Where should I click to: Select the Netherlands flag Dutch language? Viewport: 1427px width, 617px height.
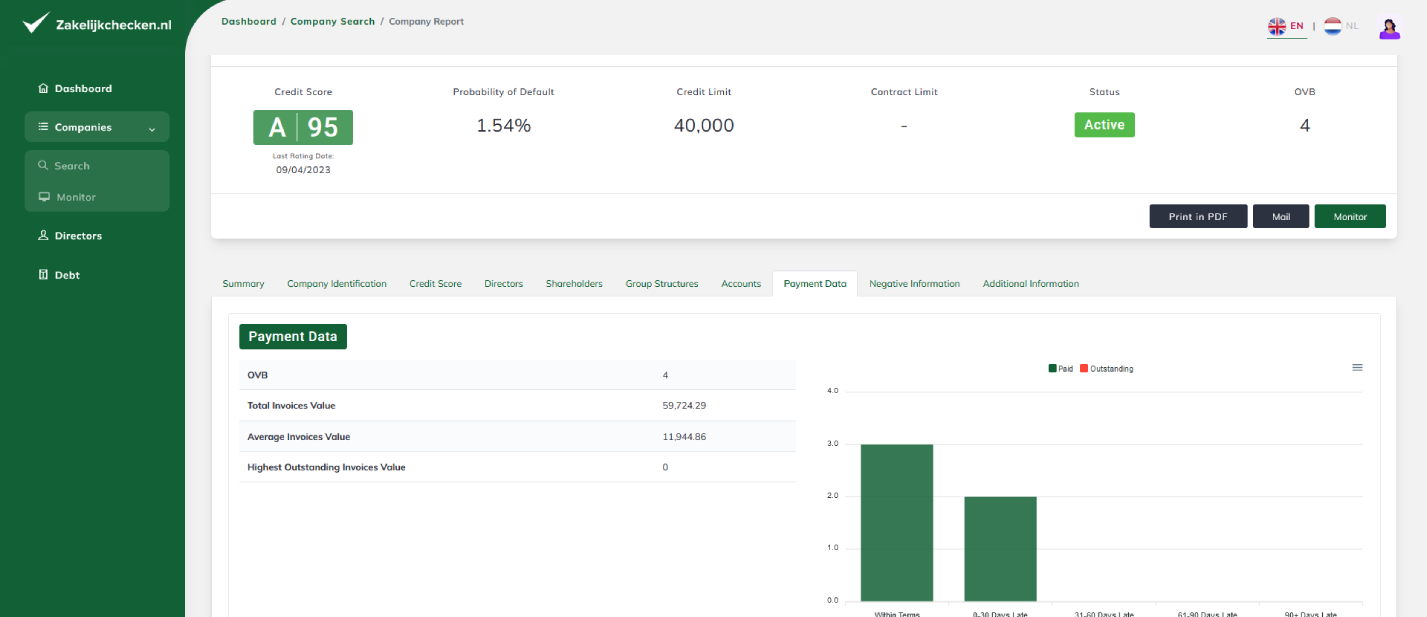pos(1333,26)
